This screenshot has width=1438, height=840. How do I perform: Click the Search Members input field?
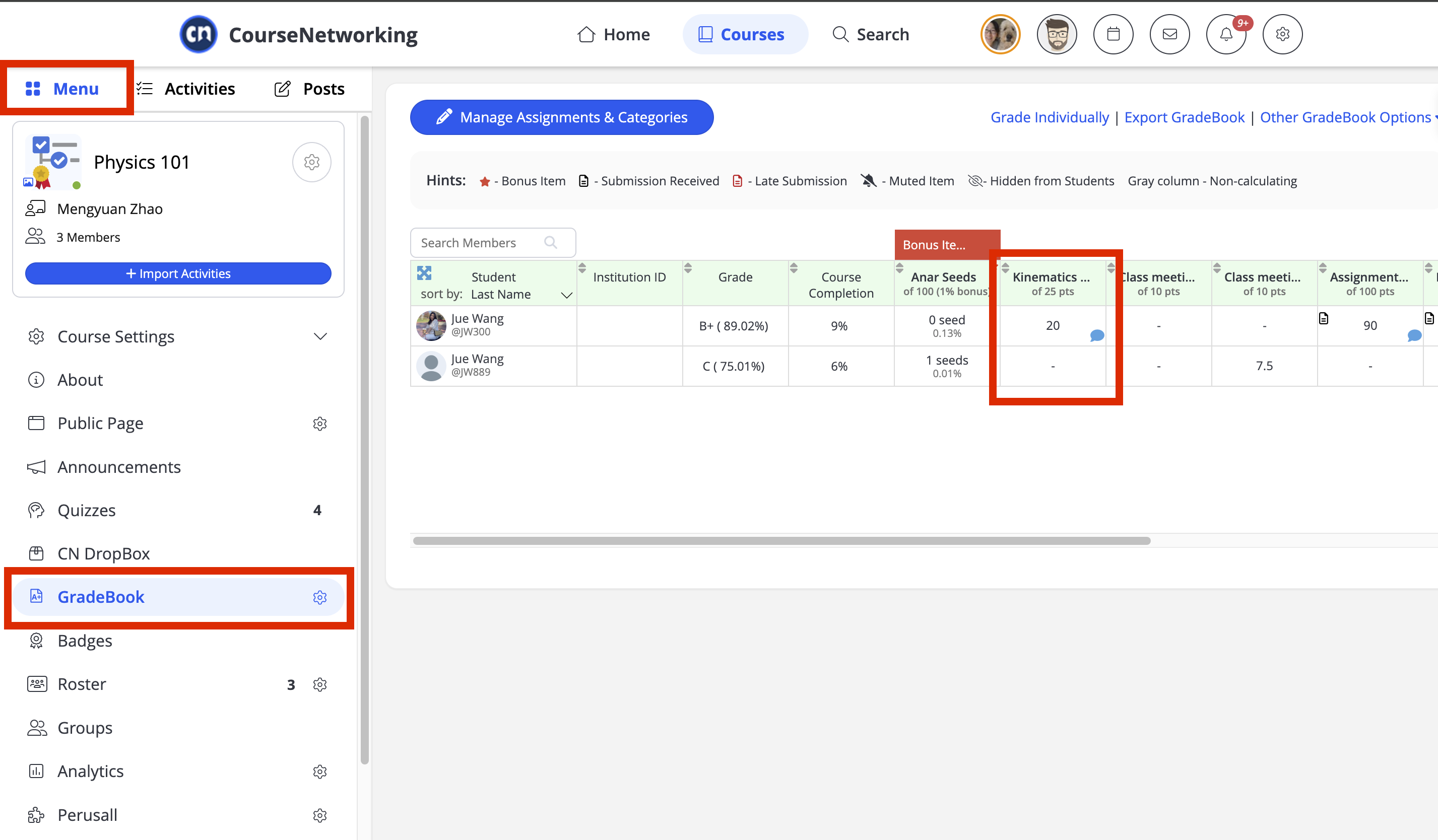pyautogui.click(x=493, y=243)
